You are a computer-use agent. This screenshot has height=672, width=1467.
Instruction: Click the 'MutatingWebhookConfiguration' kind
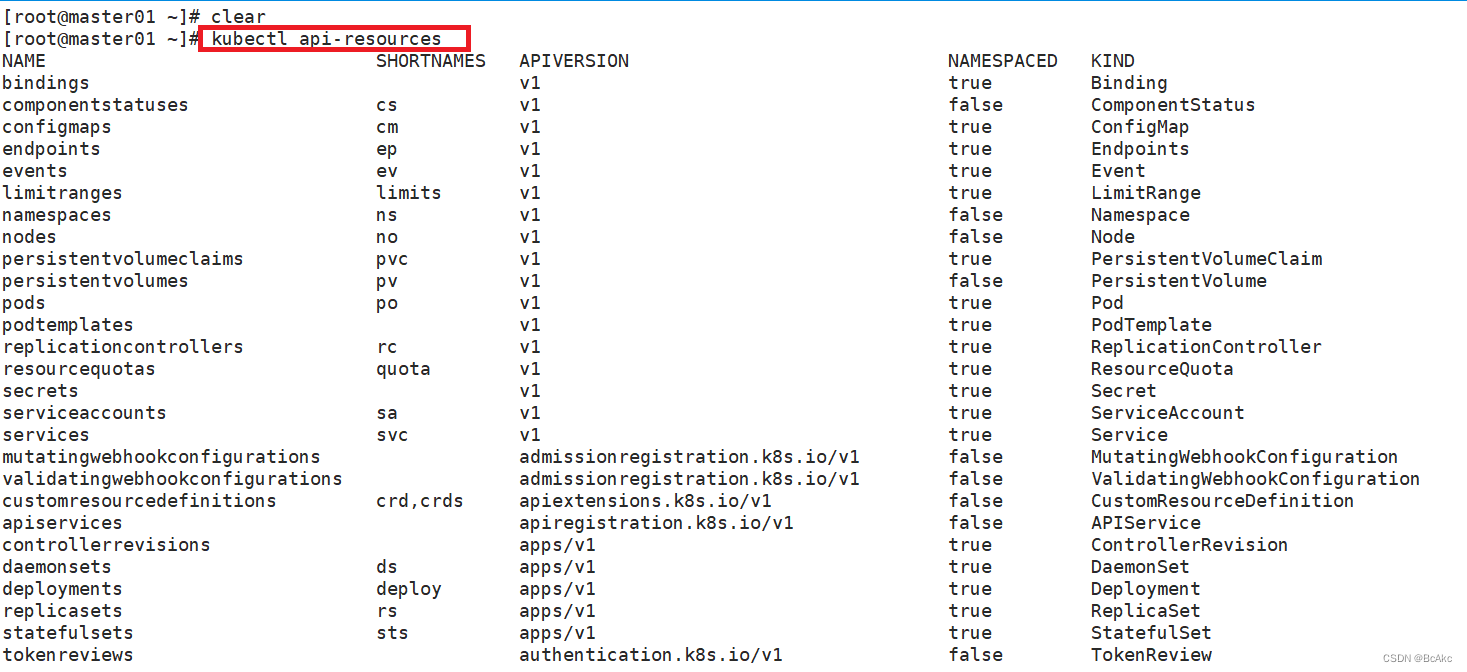(x=1245, y=457)
